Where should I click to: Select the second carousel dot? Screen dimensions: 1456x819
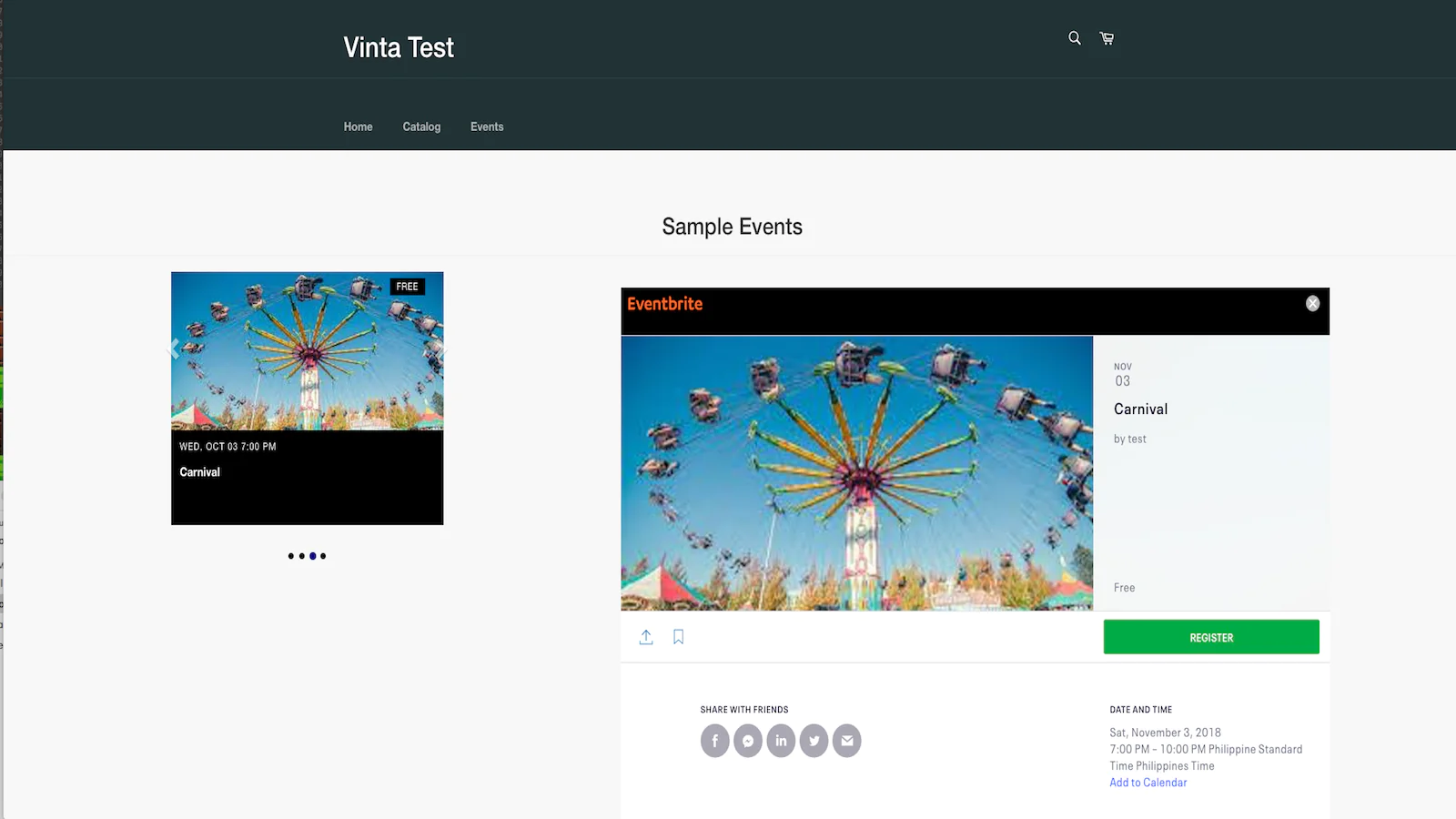pyautogui.click(x=302, y=556)
